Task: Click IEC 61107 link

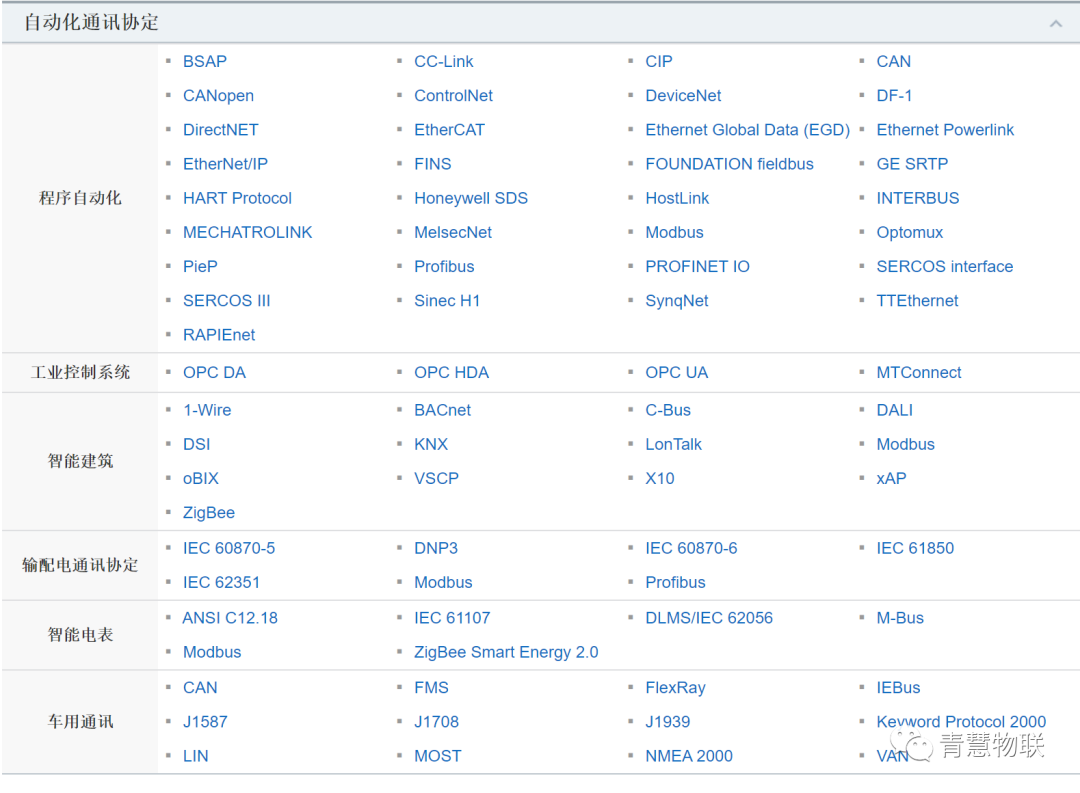Action: [452, 619]
